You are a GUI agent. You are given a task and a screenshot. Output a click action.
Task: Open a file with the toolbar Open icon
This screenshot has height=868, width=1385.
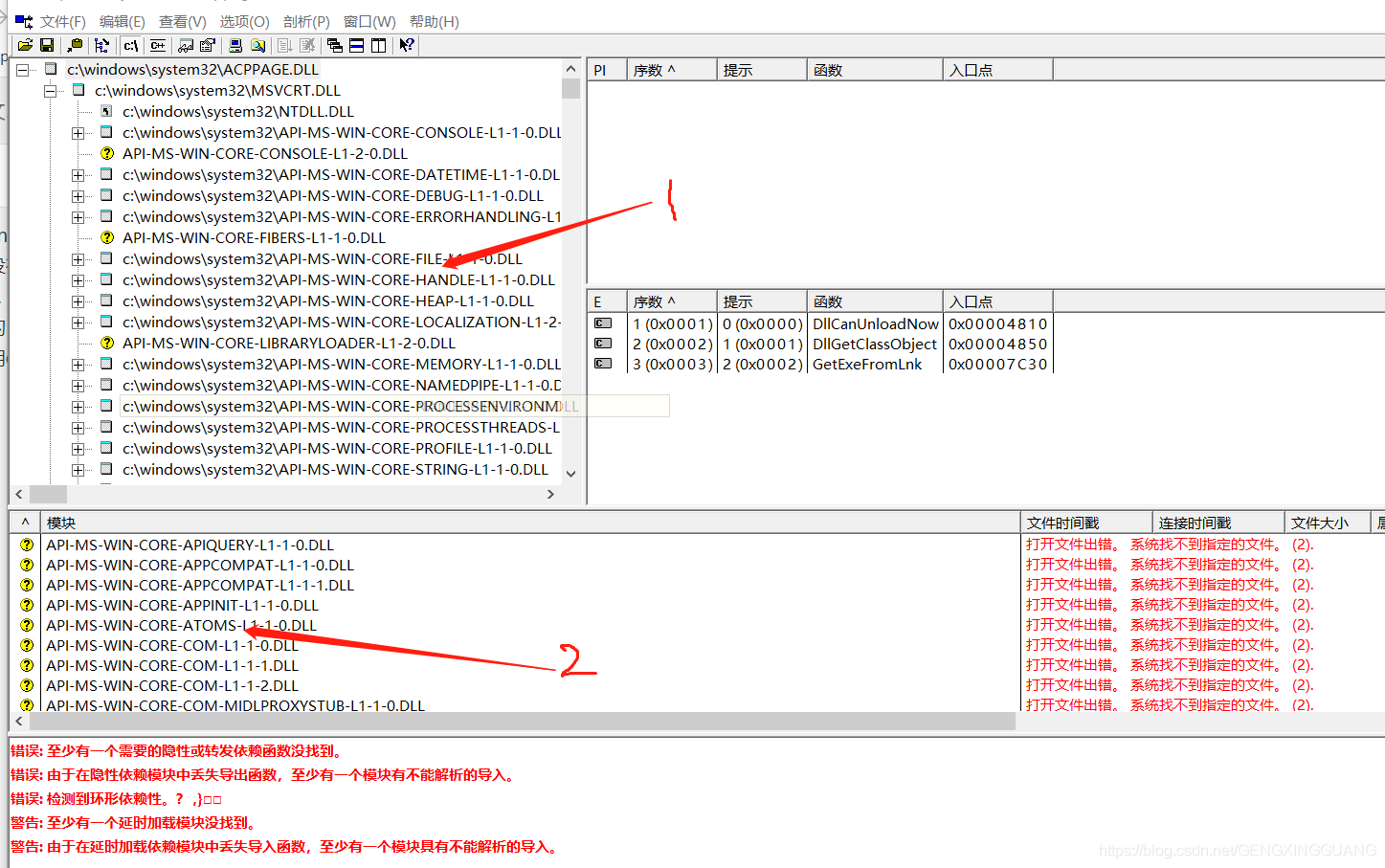[x=25, y=45]
